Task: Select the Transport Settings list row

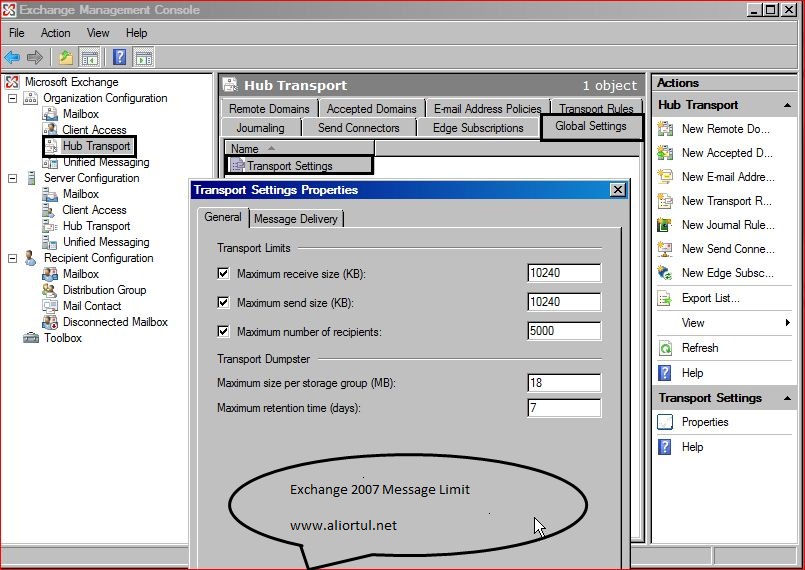Action: pos(300,165)
